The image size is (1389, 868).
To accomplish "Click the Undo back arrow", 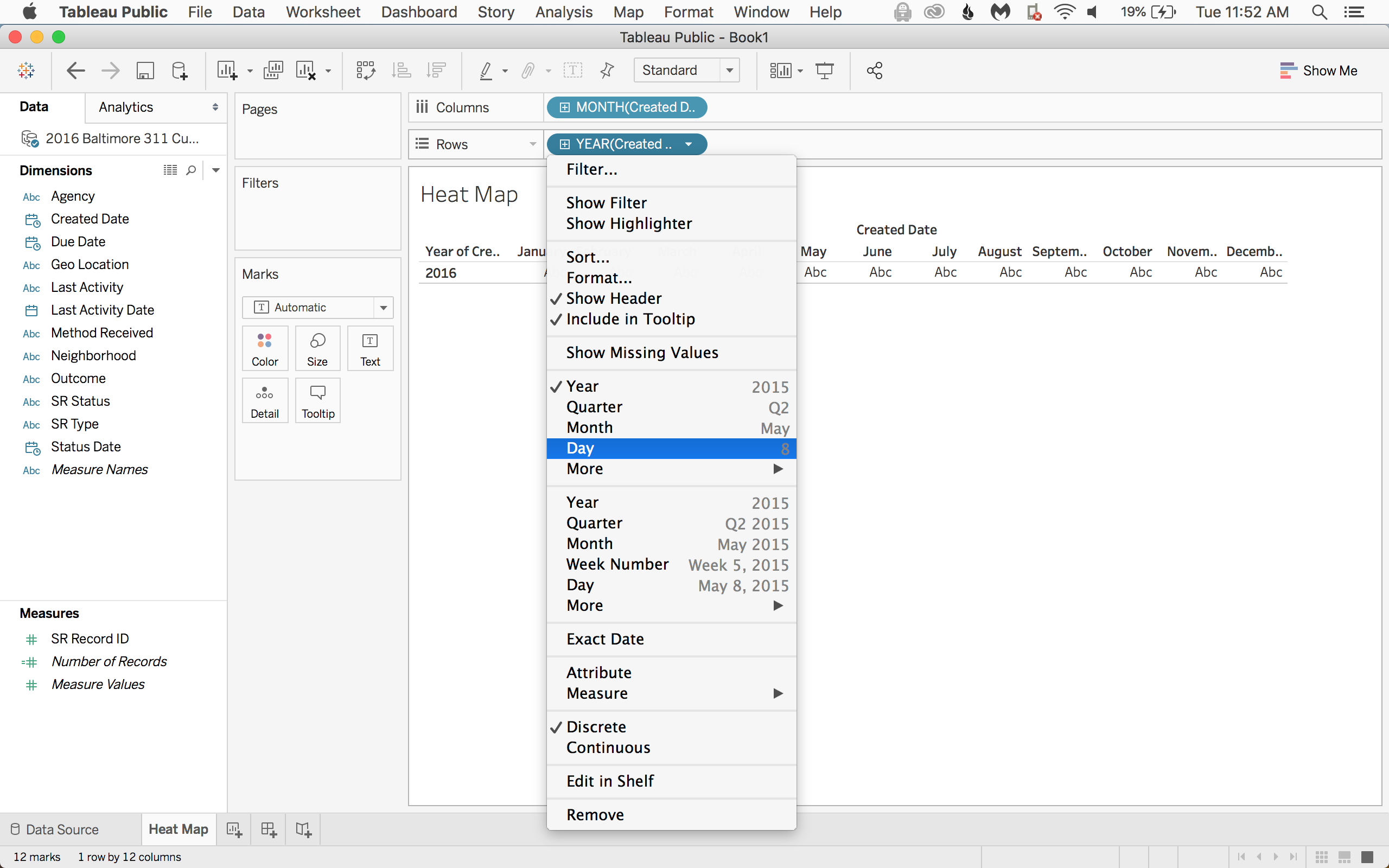I will point(76,71).
